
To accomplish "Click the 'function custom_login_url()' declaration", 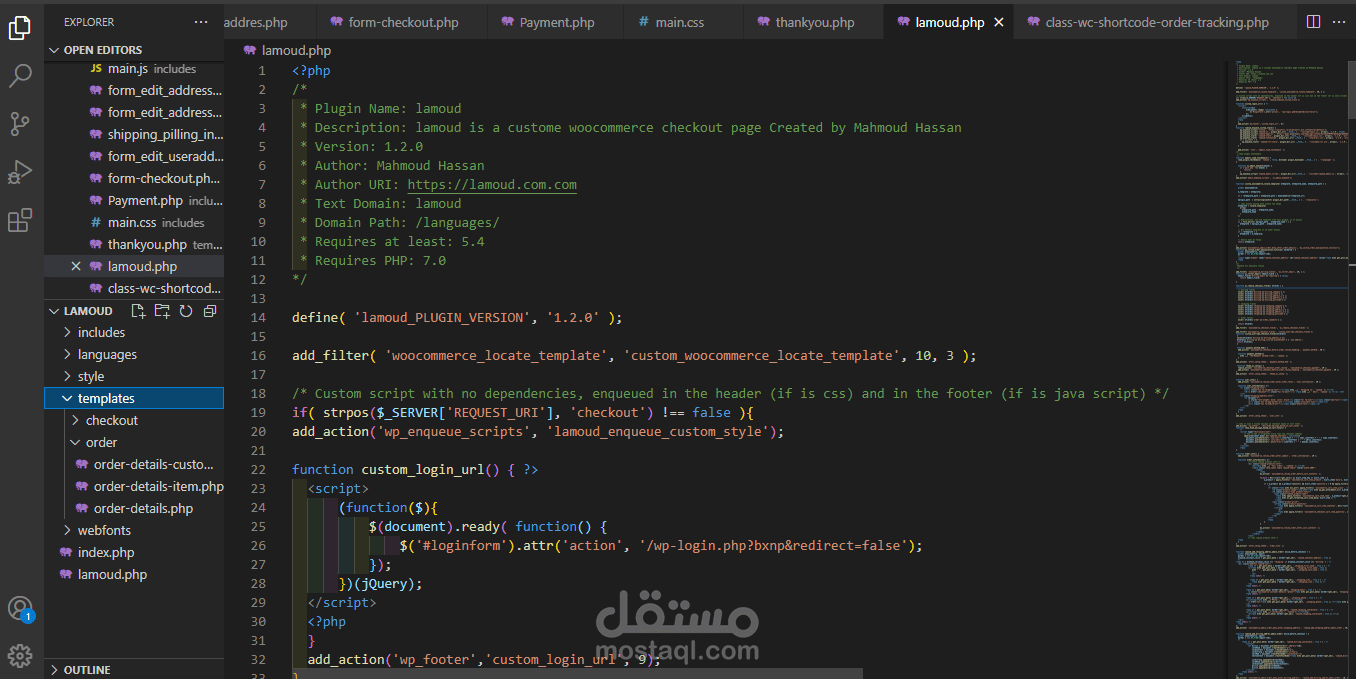I will 395,470.
